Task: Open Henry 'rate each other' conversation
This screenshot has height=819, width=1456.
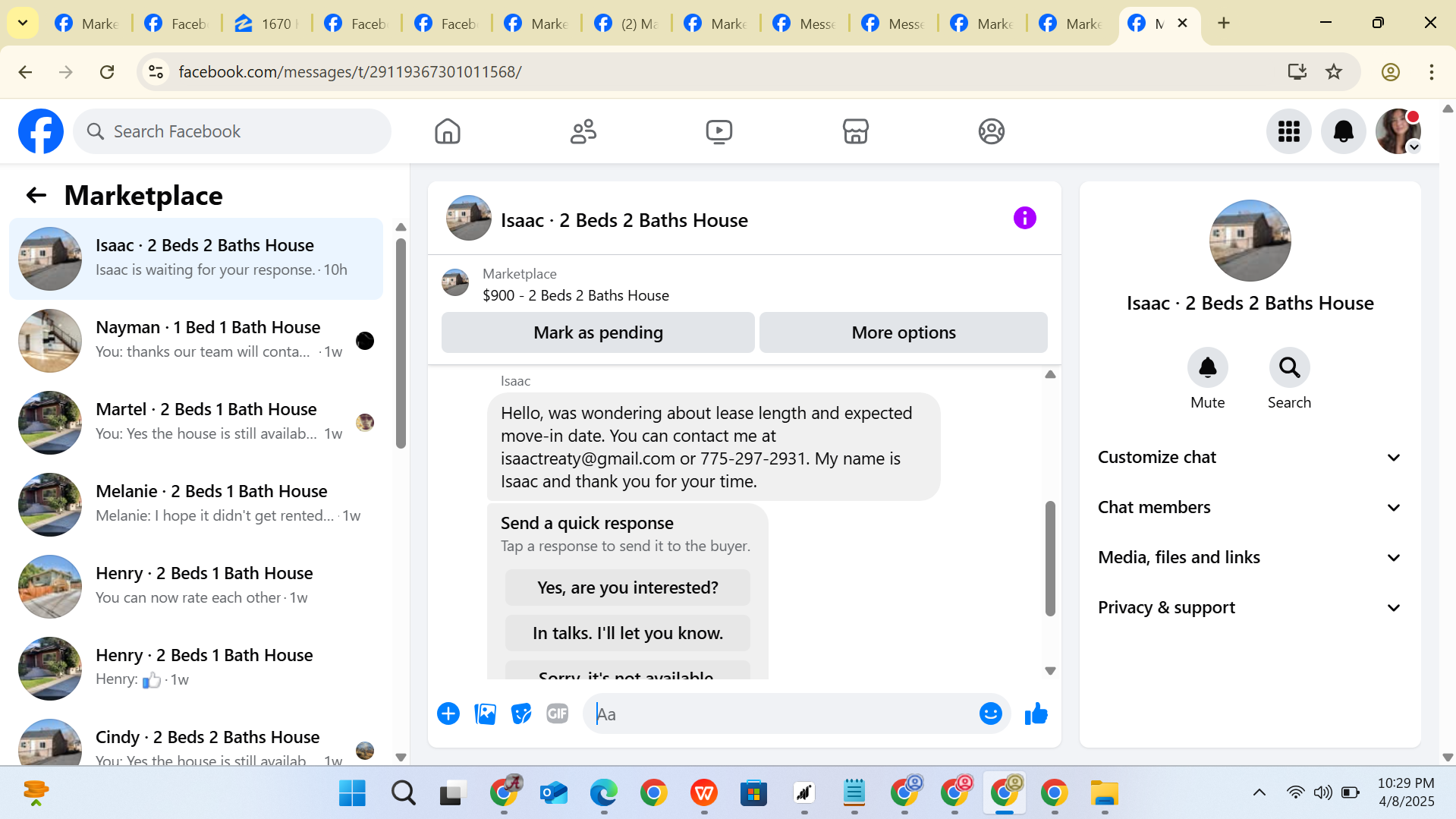Action: point(196,586)
